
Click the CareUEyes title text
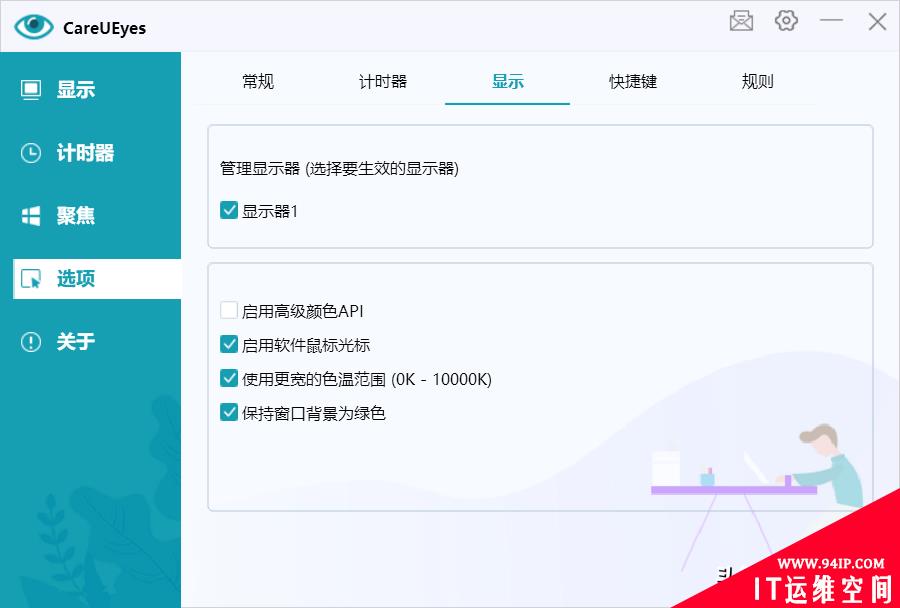(x=104, y=28)
